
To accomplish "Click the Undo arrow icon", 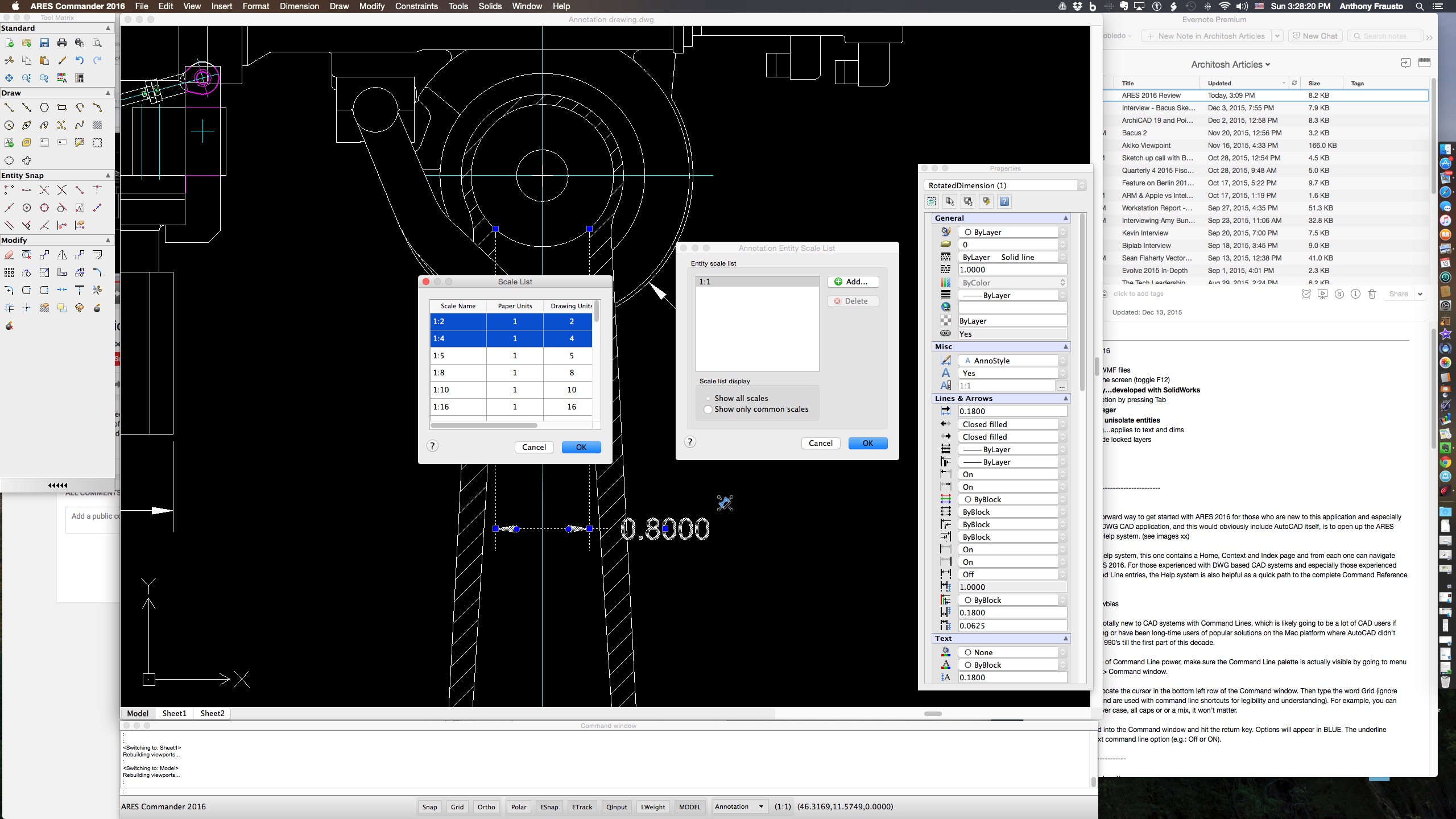I will tap(80, 60).
